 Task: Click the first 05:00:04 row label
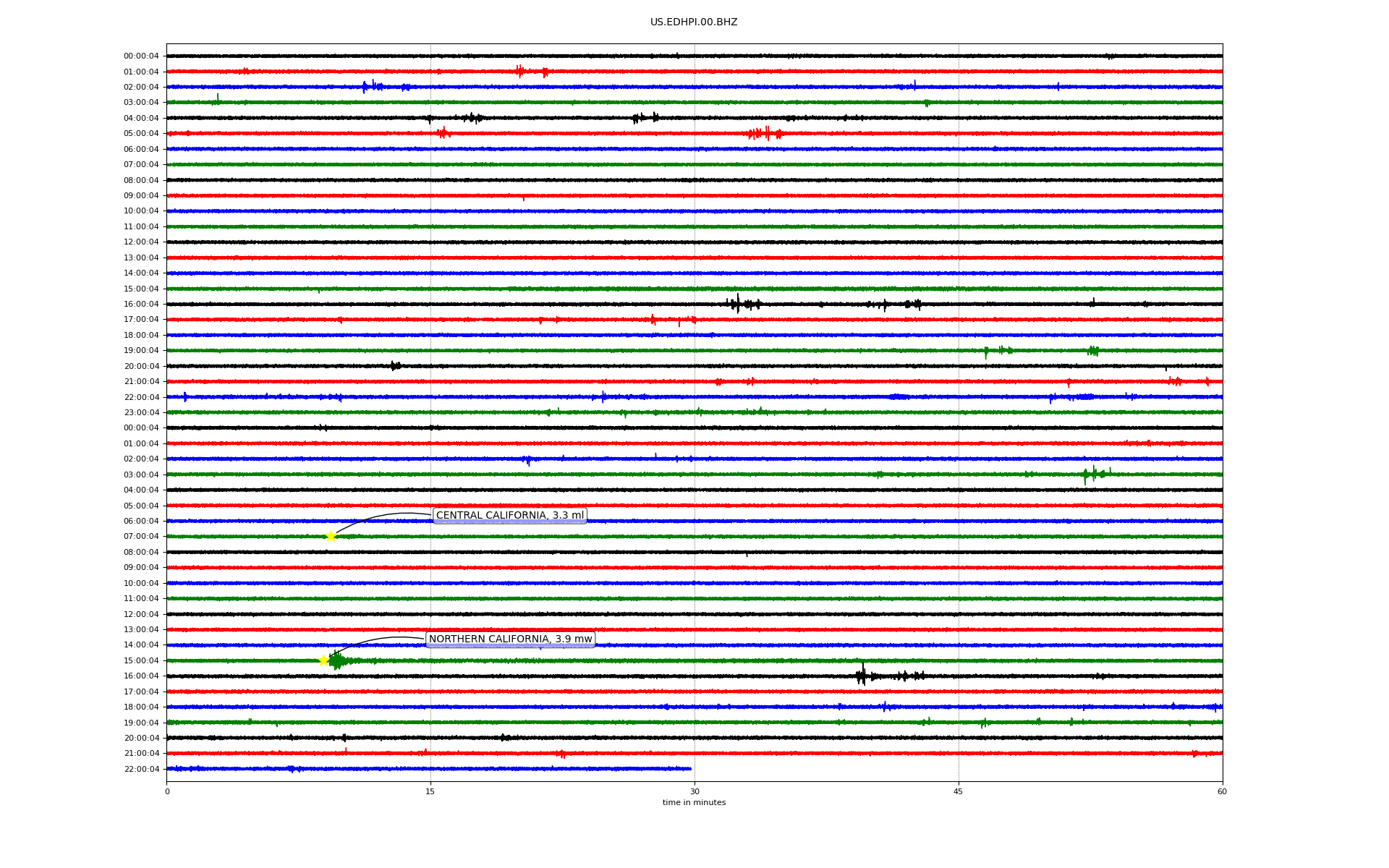pyautogui.click(x=141, y=134)
